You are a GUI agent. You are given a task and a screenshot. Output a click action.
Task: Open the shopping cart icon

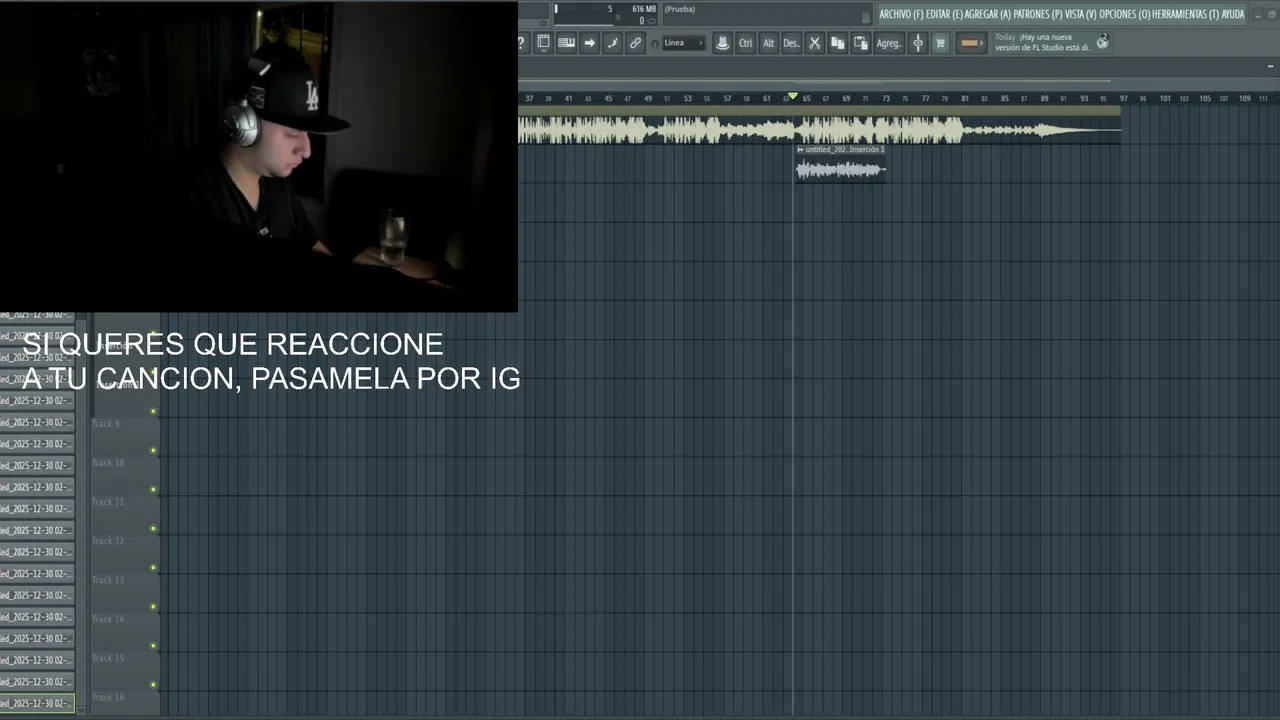940,43
